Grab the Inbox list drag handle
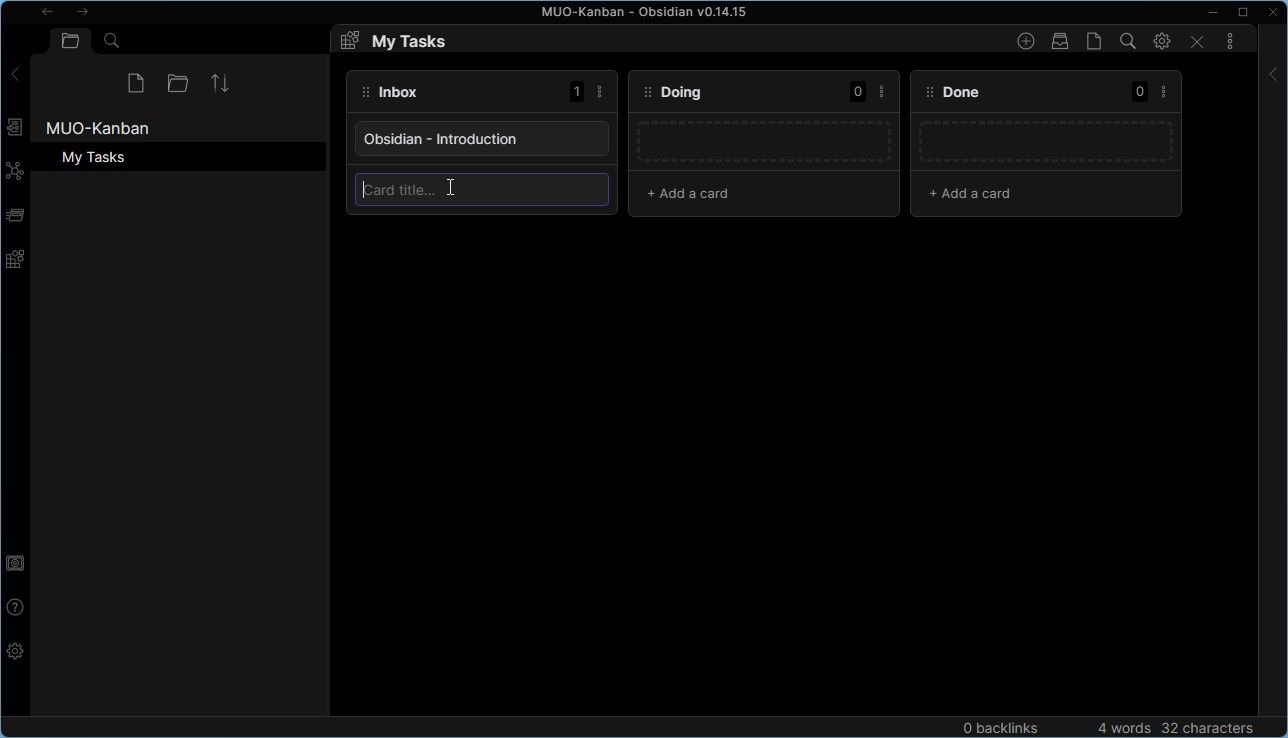This screenshot has height=738, width=1288. coord(366,92)
